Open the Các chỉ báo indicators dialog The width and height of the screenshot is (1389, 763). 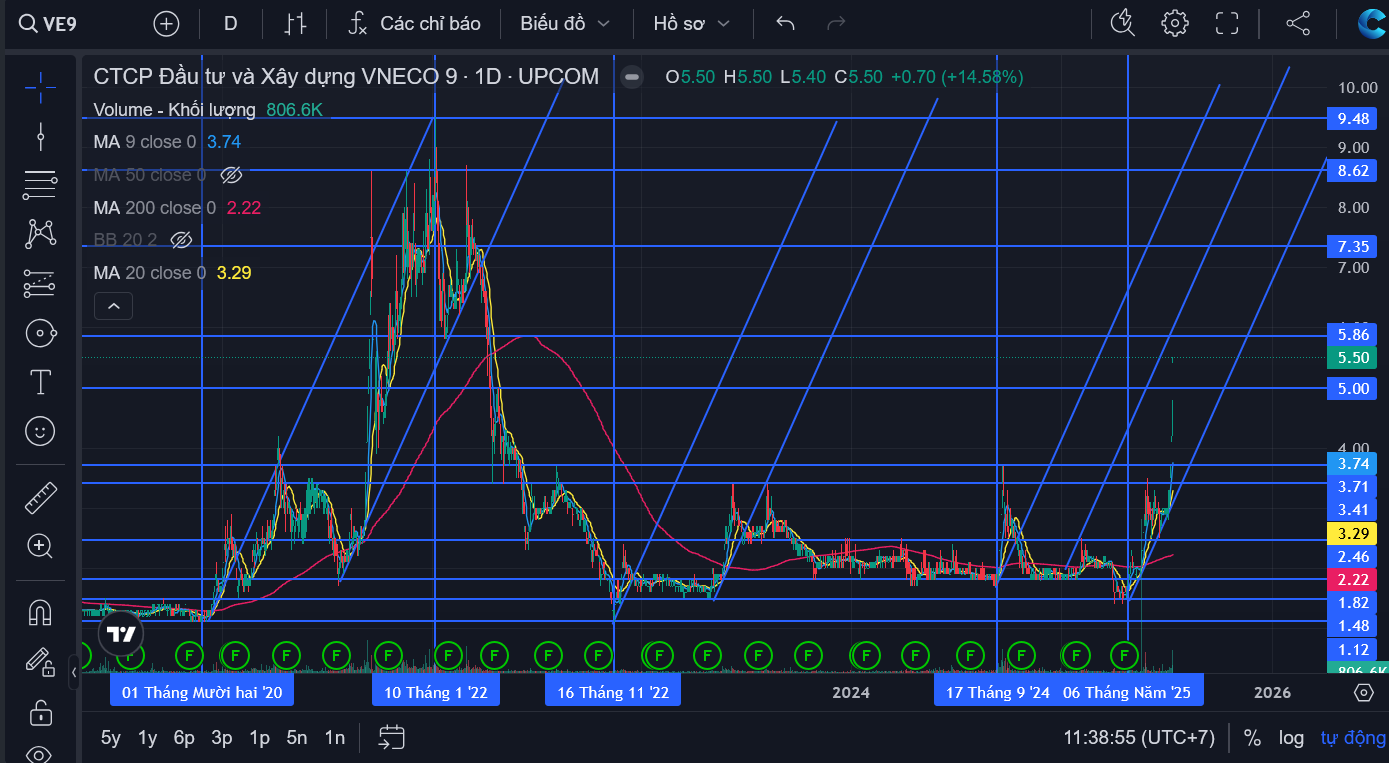(414, 23)
